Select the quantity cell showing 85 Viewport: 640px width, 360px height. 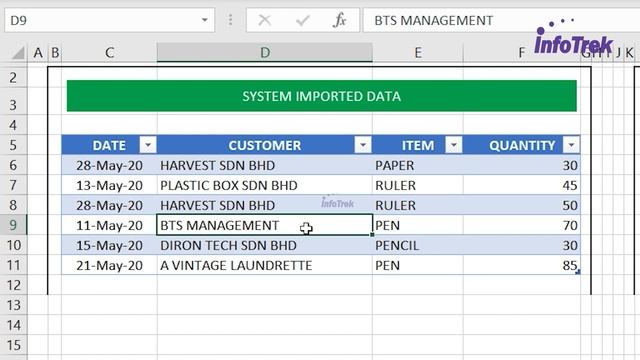[522, 265]
